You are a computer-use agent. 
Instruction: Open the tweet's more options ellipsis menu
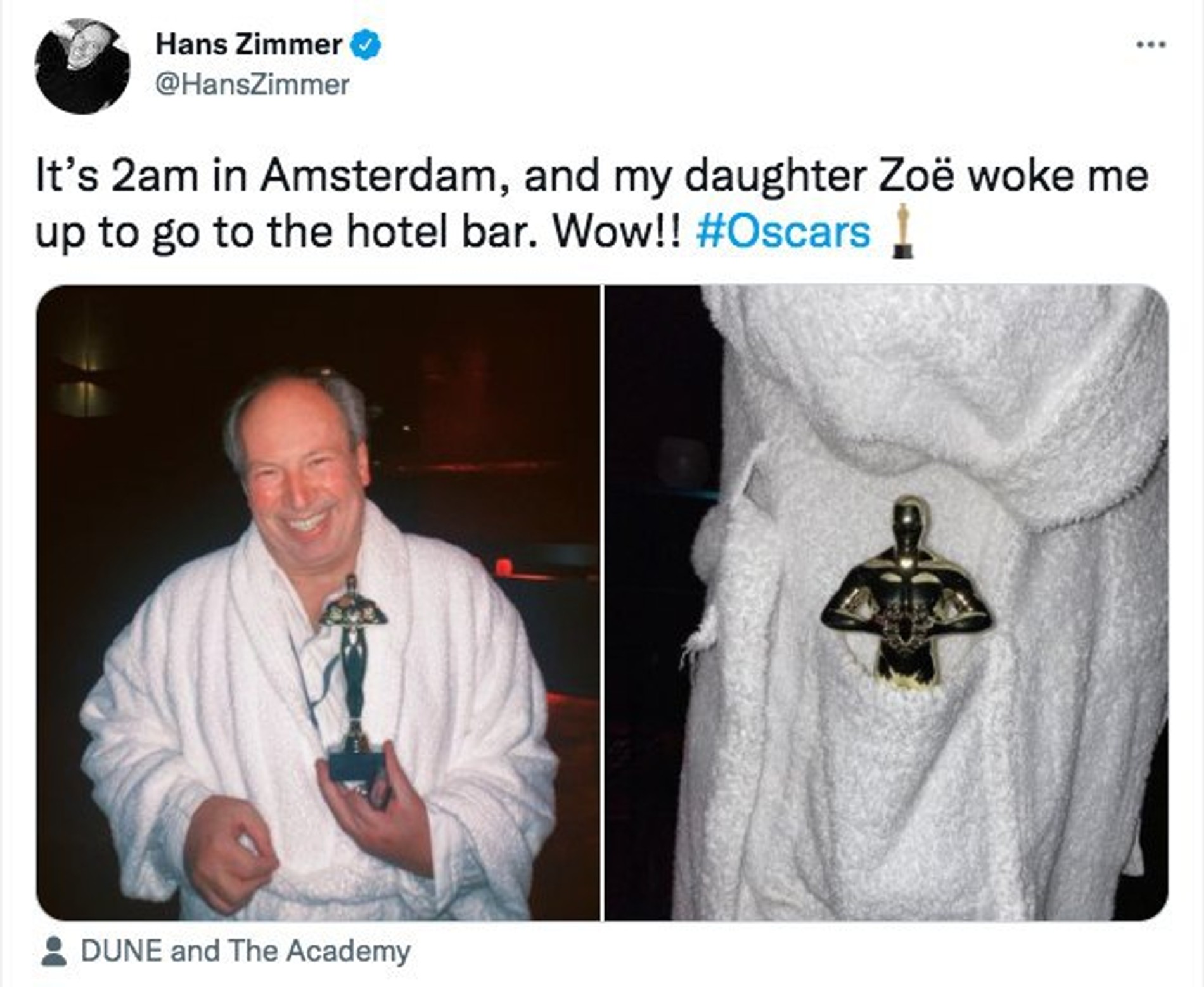1150,44
